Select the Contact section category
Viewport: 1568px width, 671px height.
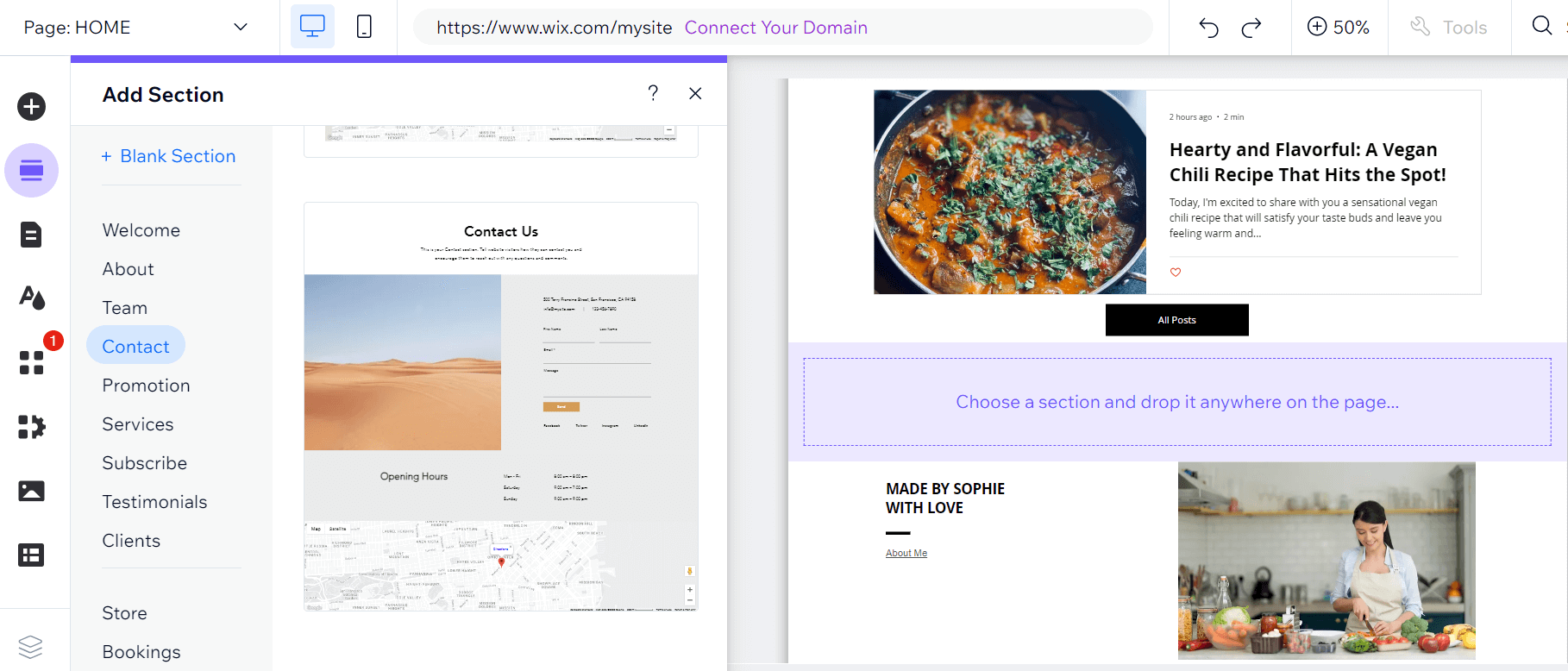135,346
